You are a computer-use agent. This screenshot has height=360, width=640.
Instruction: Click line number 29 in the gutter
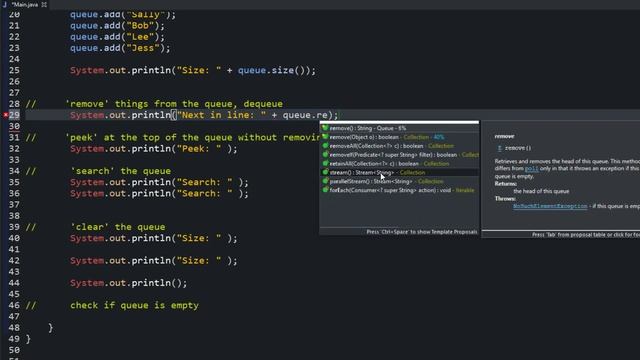pos(14,115)
